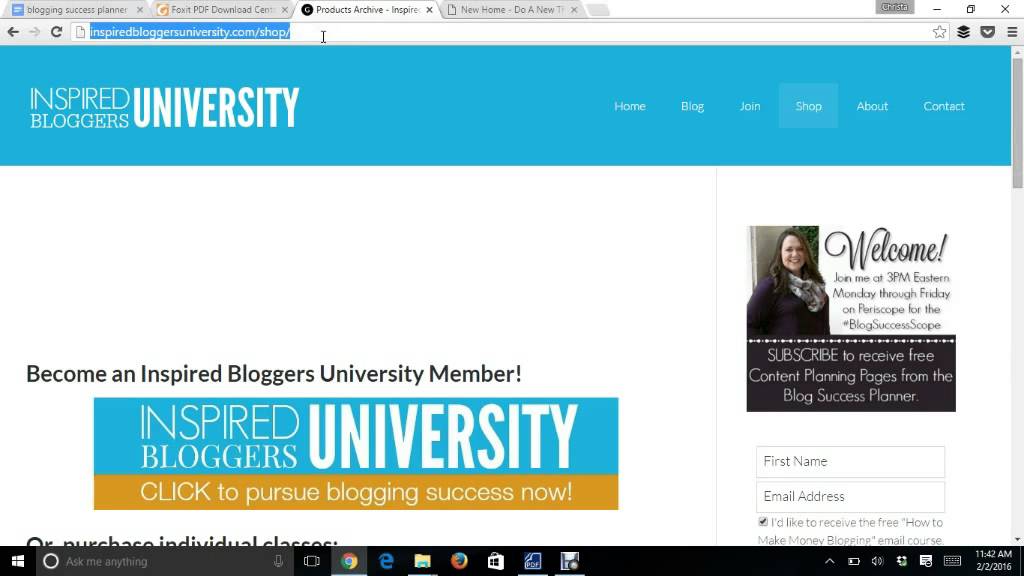Click the touch keyboard tray icon
The width and height of the screenshot is (1024, 576).
click(x=952, y=561)
